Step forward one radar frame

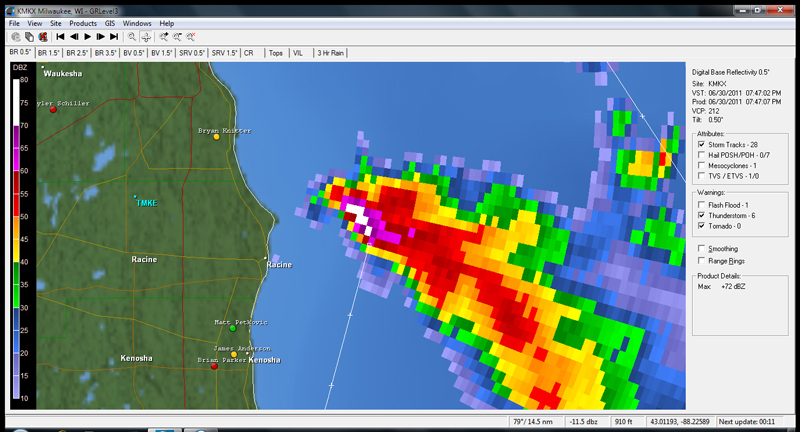tap(101, 37)
